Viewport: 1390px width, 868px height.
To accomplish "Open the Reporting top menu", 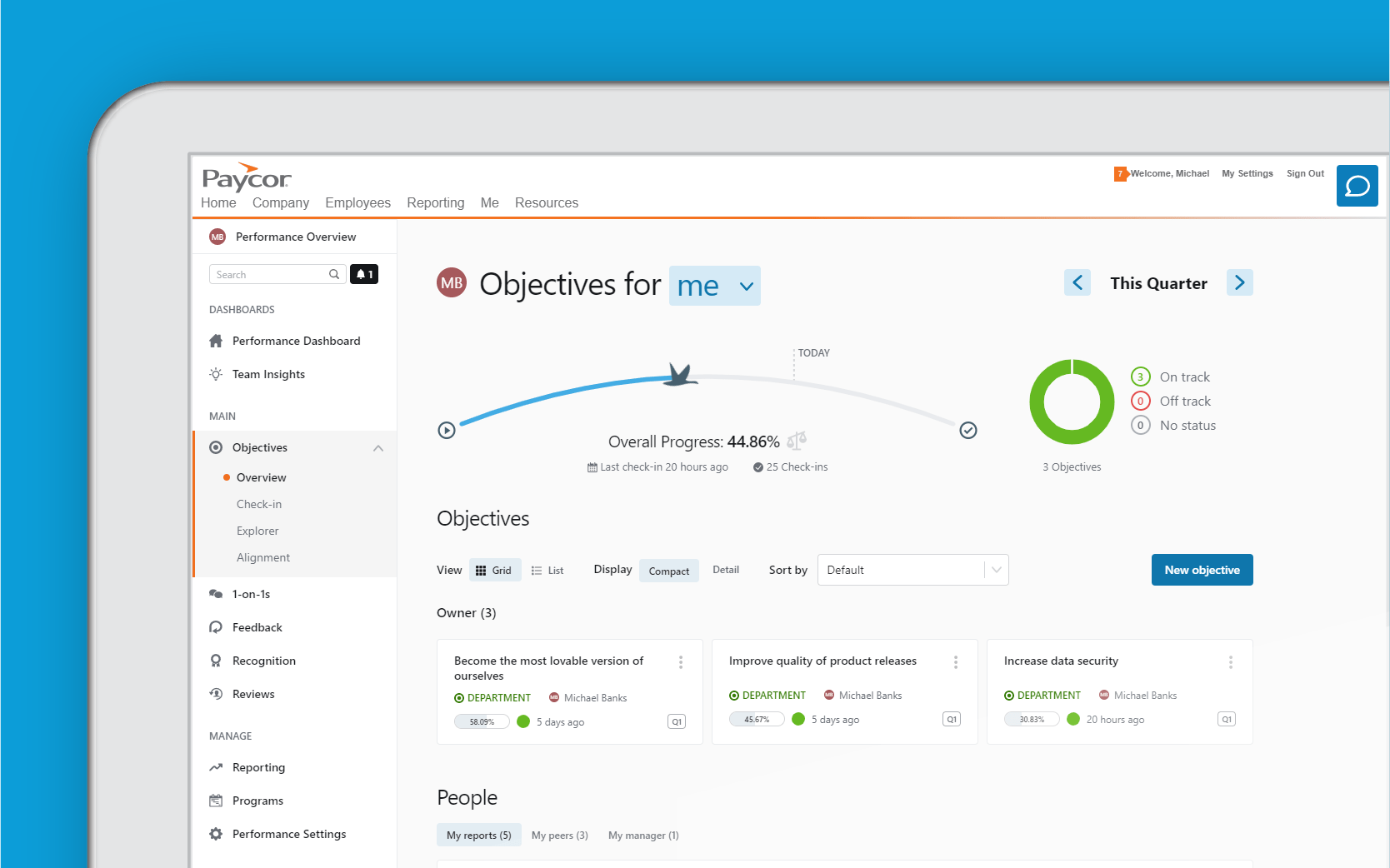I will tap(436, 202).
